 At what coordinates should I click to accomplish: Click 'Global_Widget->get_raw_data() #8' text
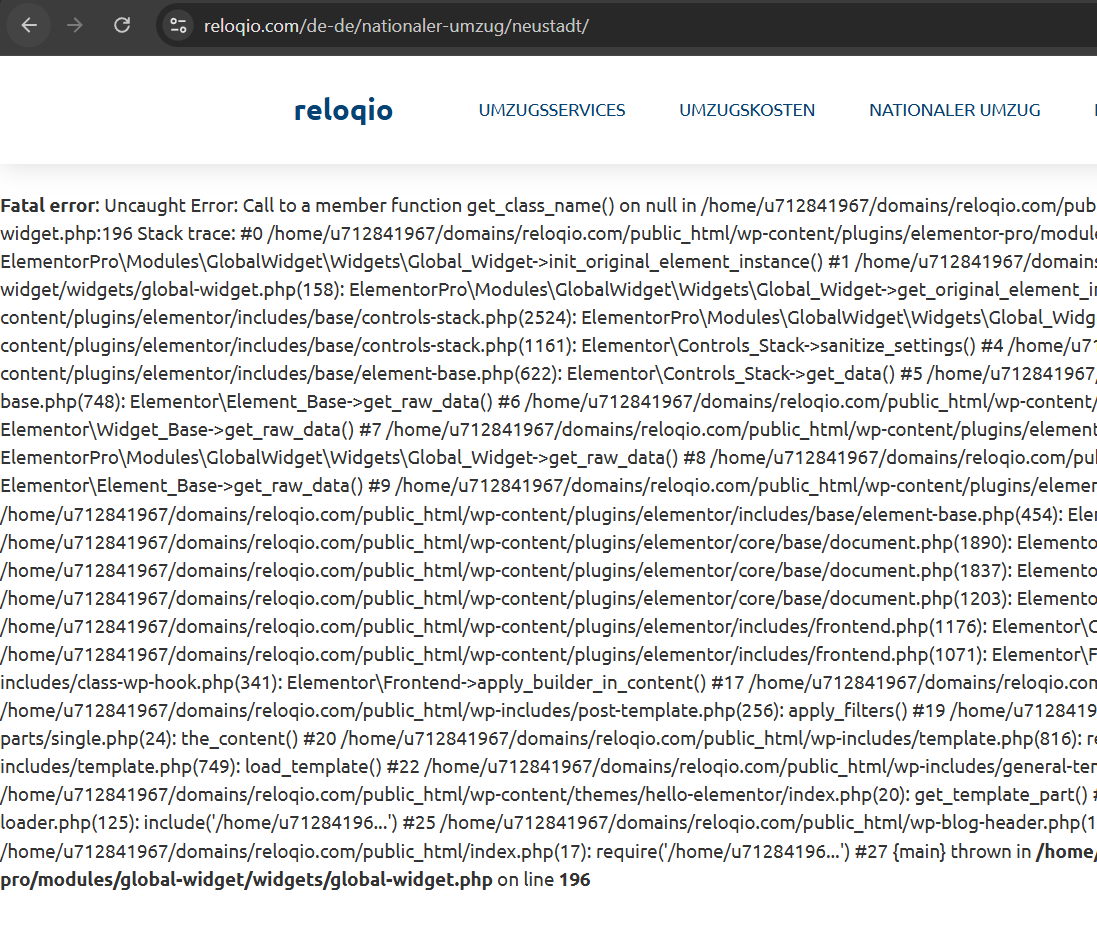(557, 458)
